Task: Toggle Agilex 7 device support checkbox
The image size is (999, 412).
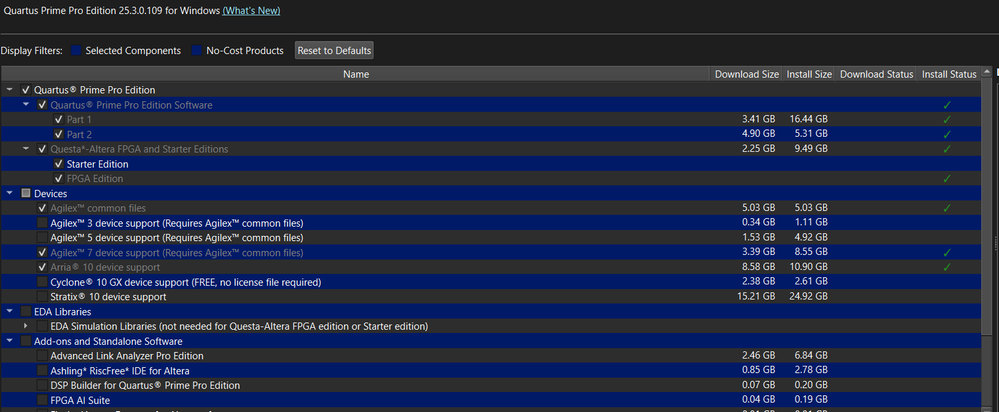Action: coord(42,253)
